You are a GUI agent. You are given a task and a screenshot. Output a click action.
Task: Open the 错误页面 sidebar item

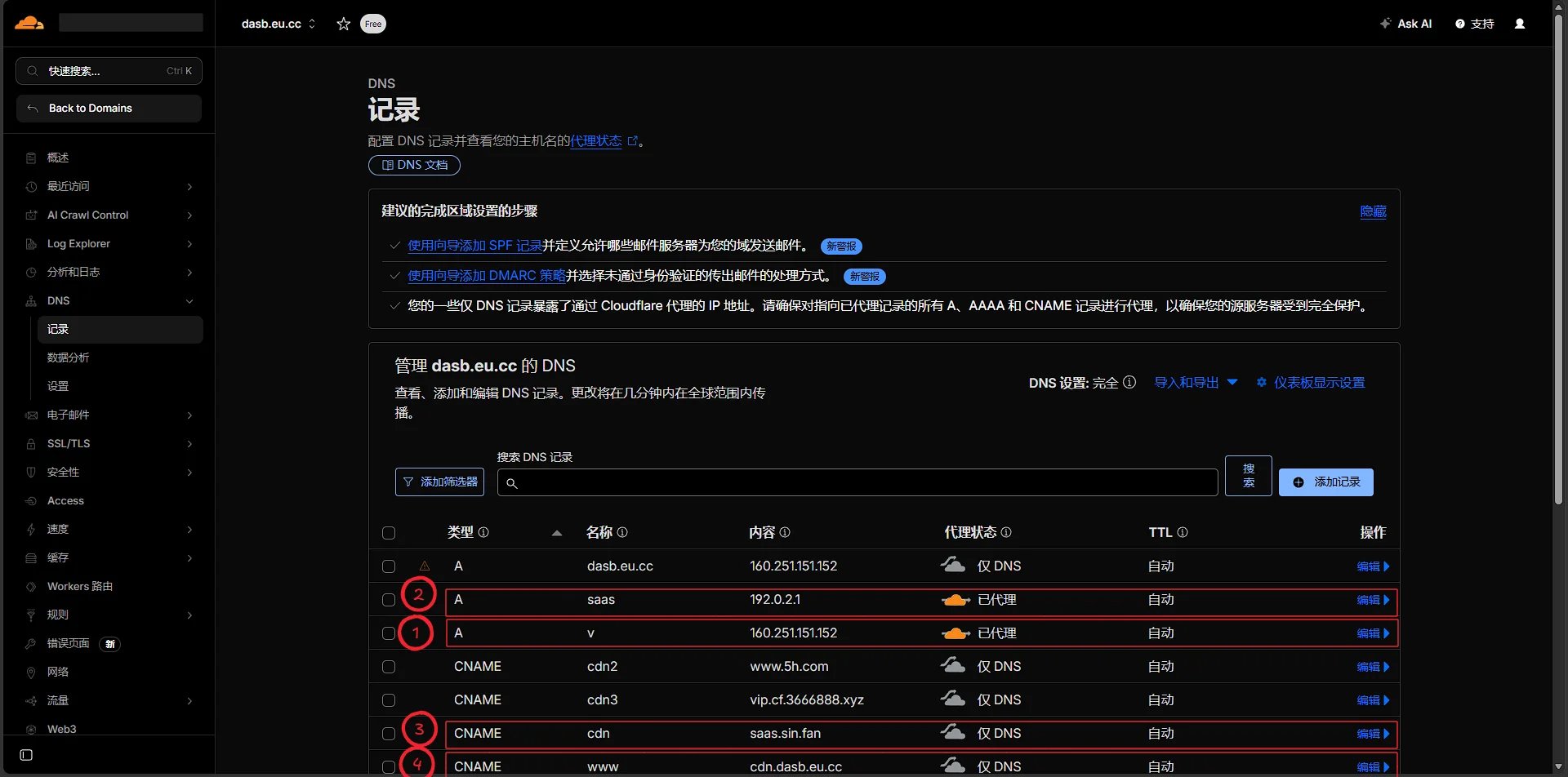pyautogui.click(x=69, y=643)
